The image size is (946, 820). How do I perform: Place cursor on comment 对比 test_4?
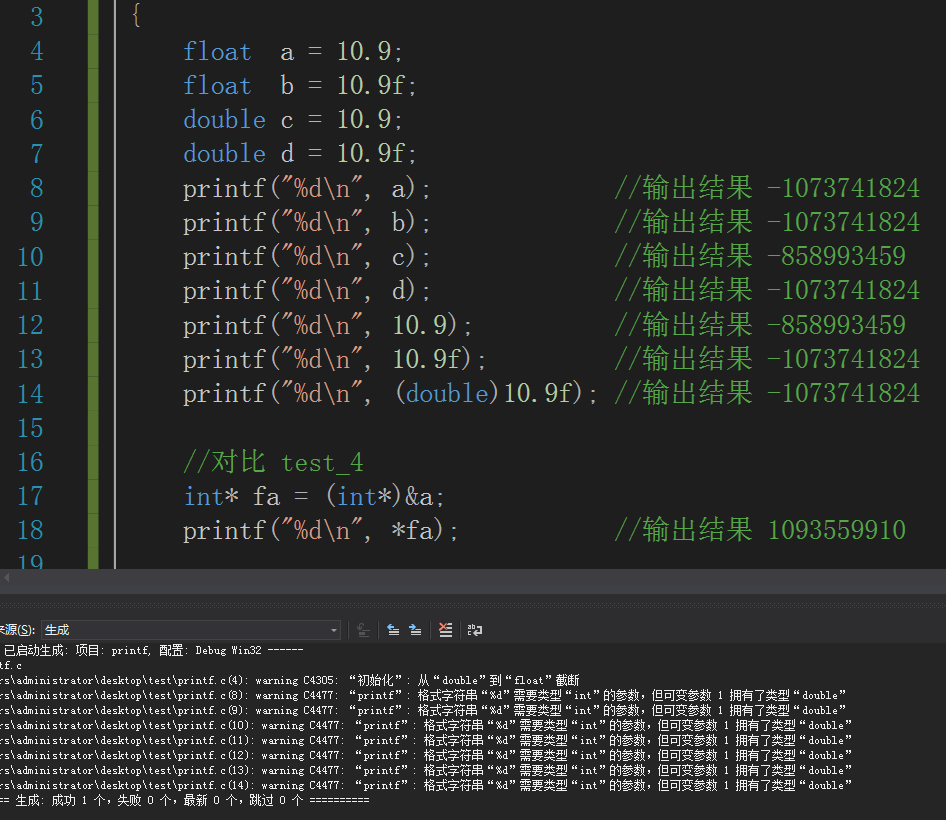tap(273, 462)
